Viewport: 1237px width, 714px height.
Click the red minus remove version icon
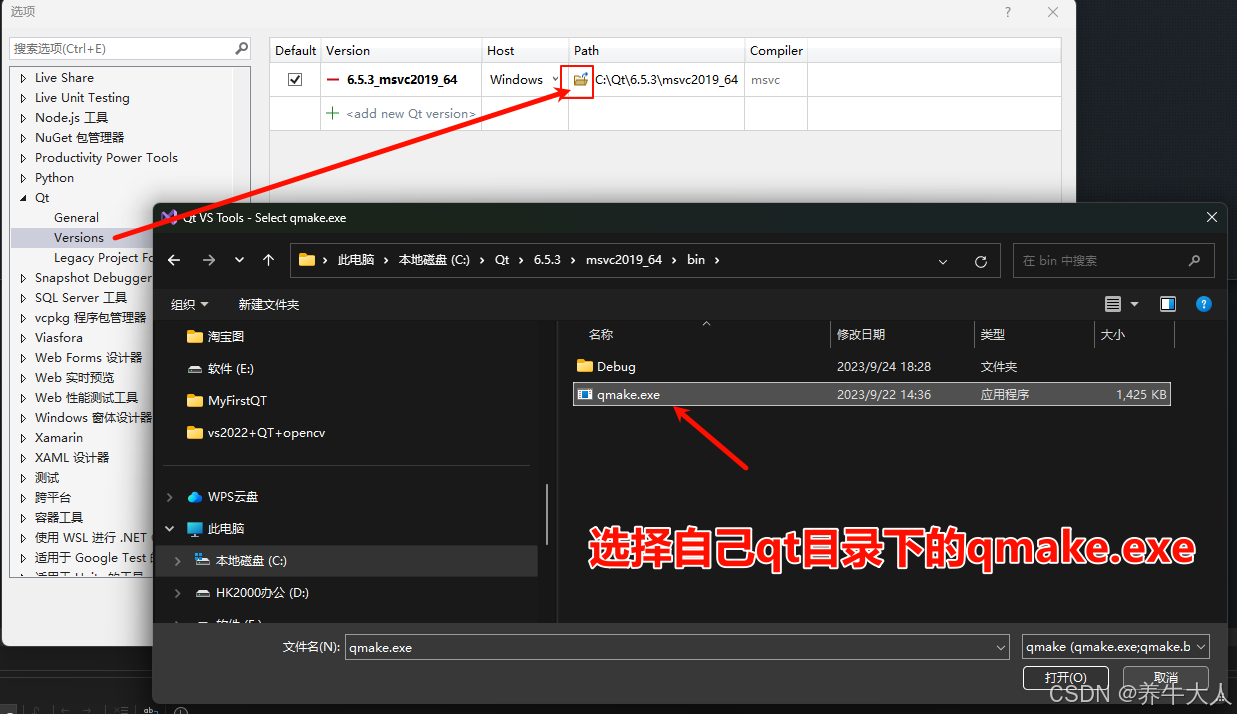click(333, 79)
